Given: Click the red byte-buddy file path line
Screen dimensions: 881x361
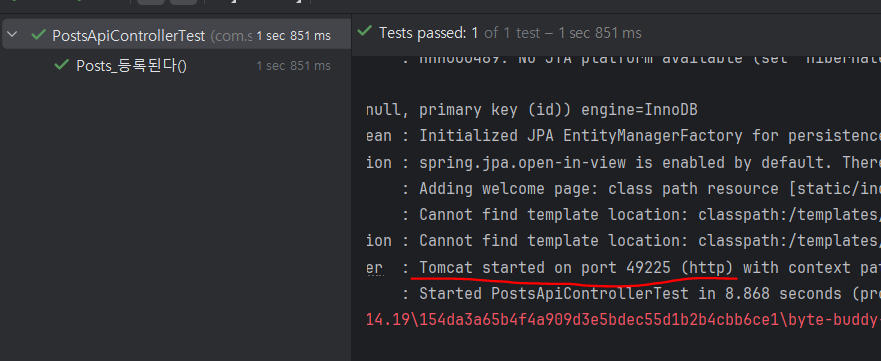Looking at the screenshot, I should click(624, 320).
